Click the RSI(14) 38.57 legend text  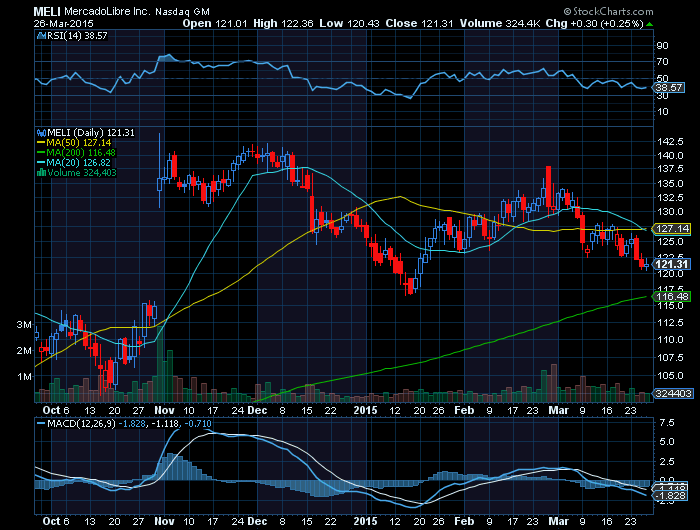click(x=77, y=36)
